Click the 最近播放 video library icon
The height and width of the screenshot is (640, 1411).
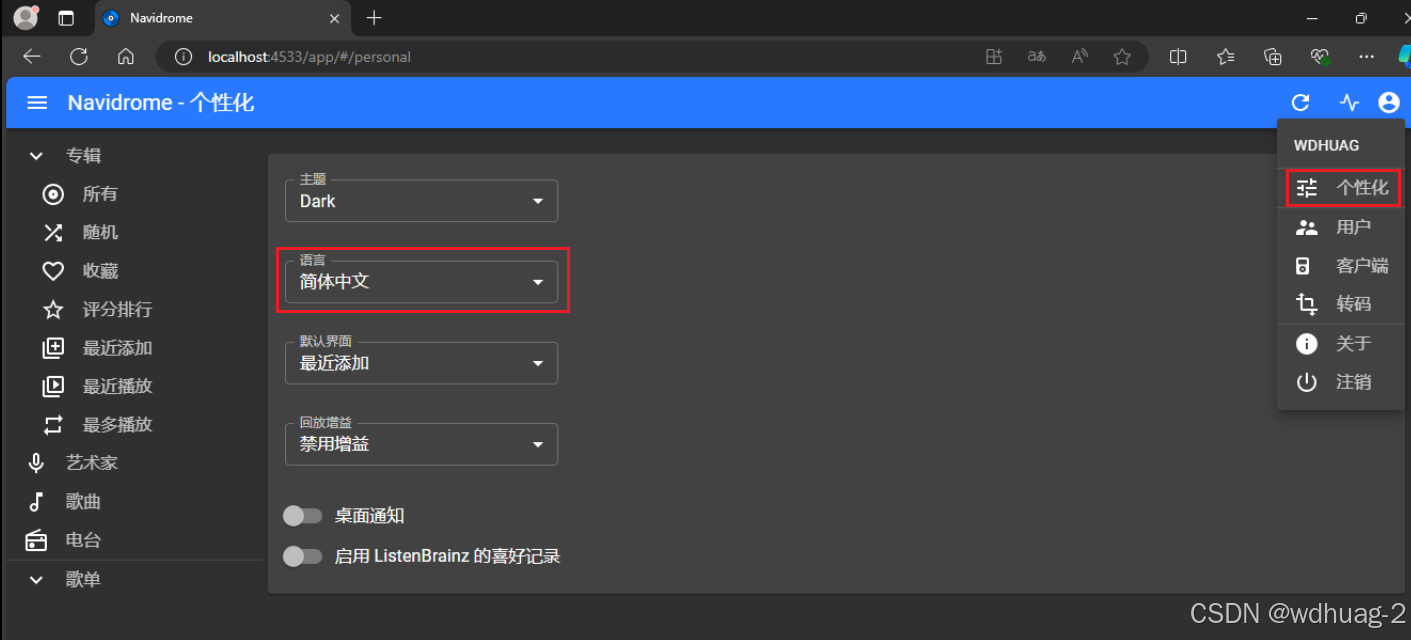53,386
